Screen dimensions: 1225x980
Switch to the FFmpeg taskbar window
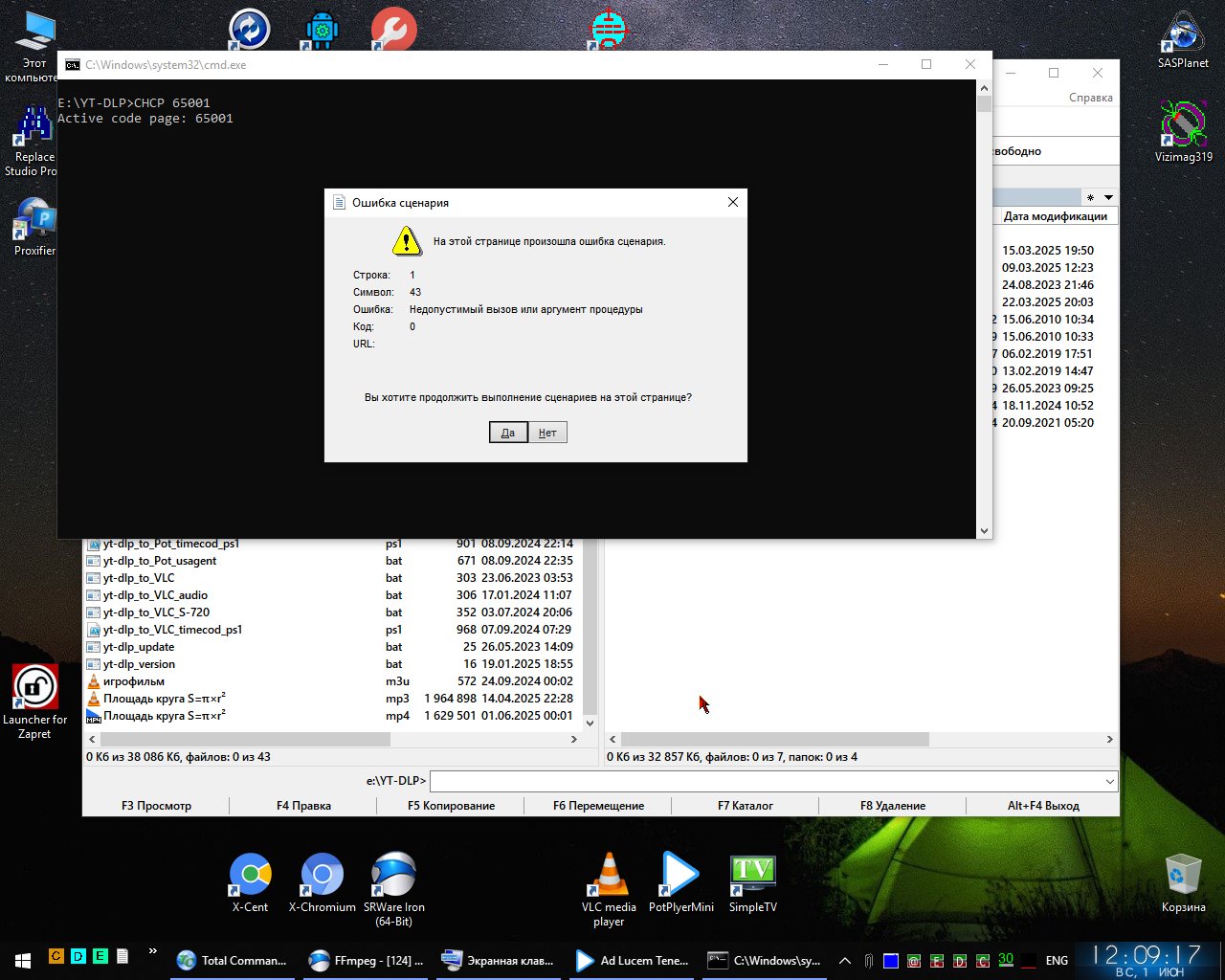click(367, 960)
